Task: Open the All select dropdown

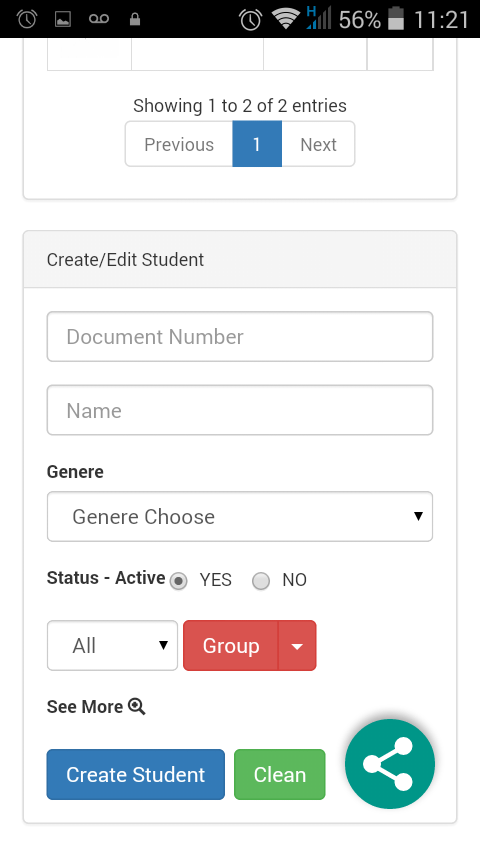Action: [x=112, y=645]
